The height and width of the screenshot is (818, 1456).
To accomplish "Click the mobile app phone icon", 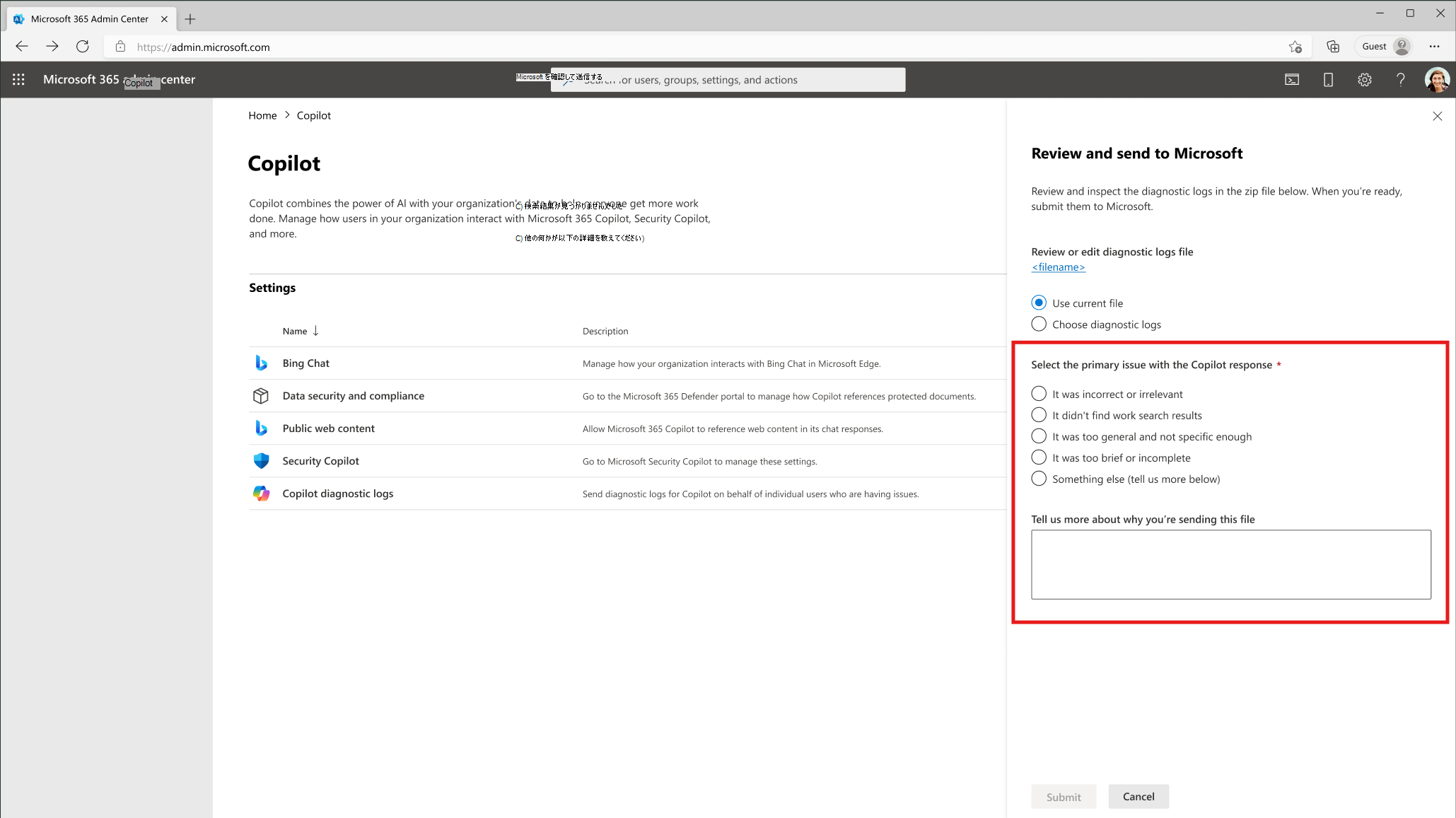I will click(1328, 80).
